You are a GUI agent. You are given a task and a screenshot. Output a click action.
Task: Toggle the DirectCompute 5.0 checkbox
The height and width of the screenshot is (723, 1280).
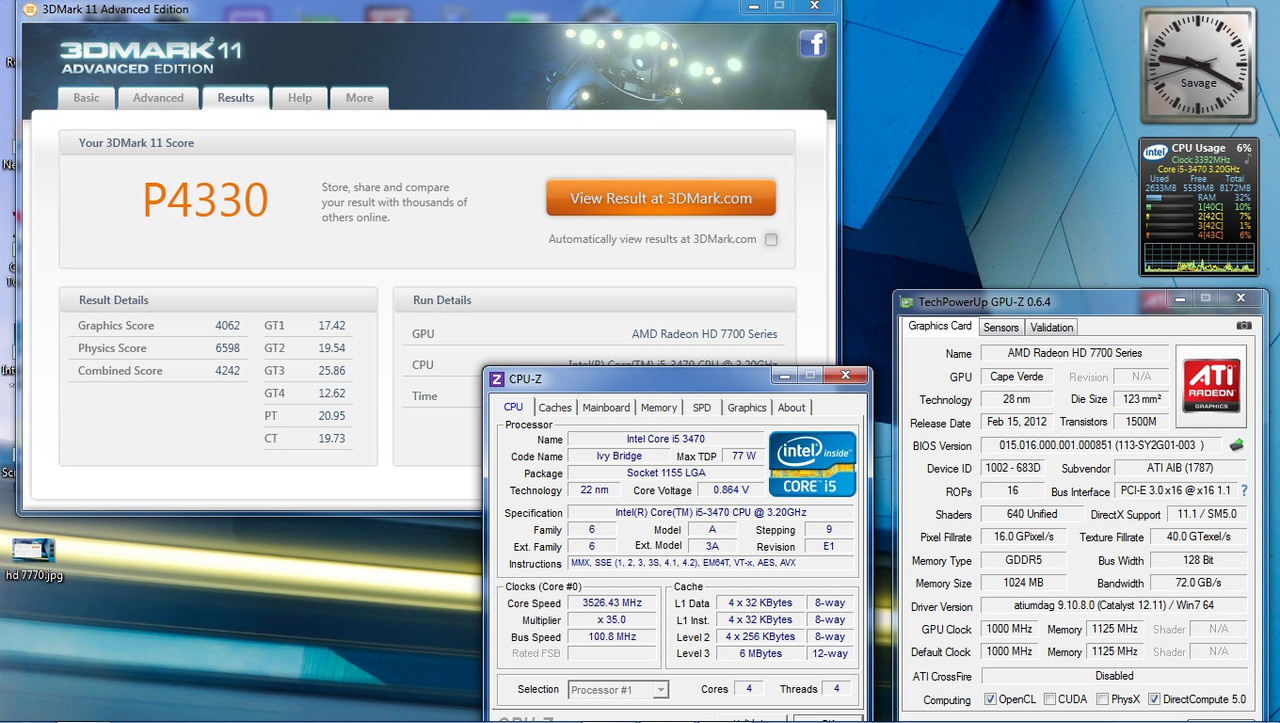coord(1154,699)
